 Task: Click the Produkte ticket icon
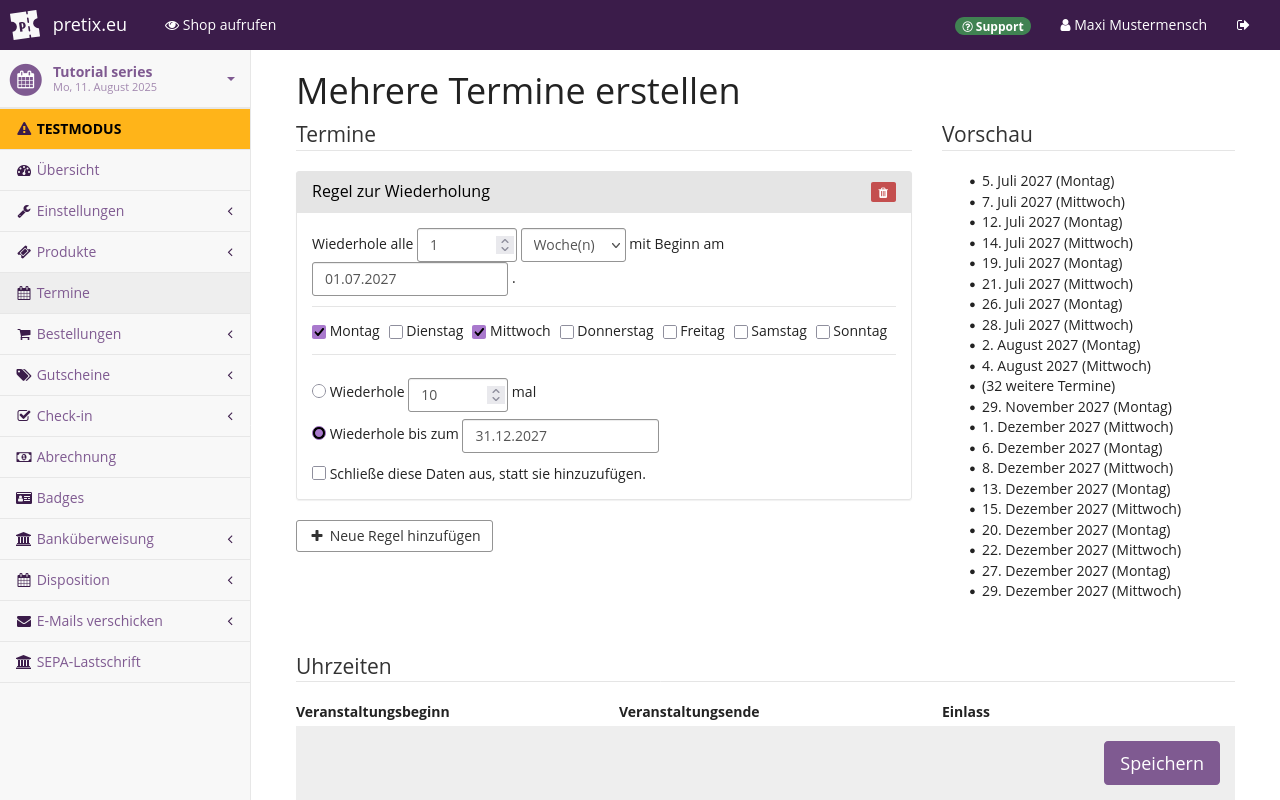coord(24,252)
